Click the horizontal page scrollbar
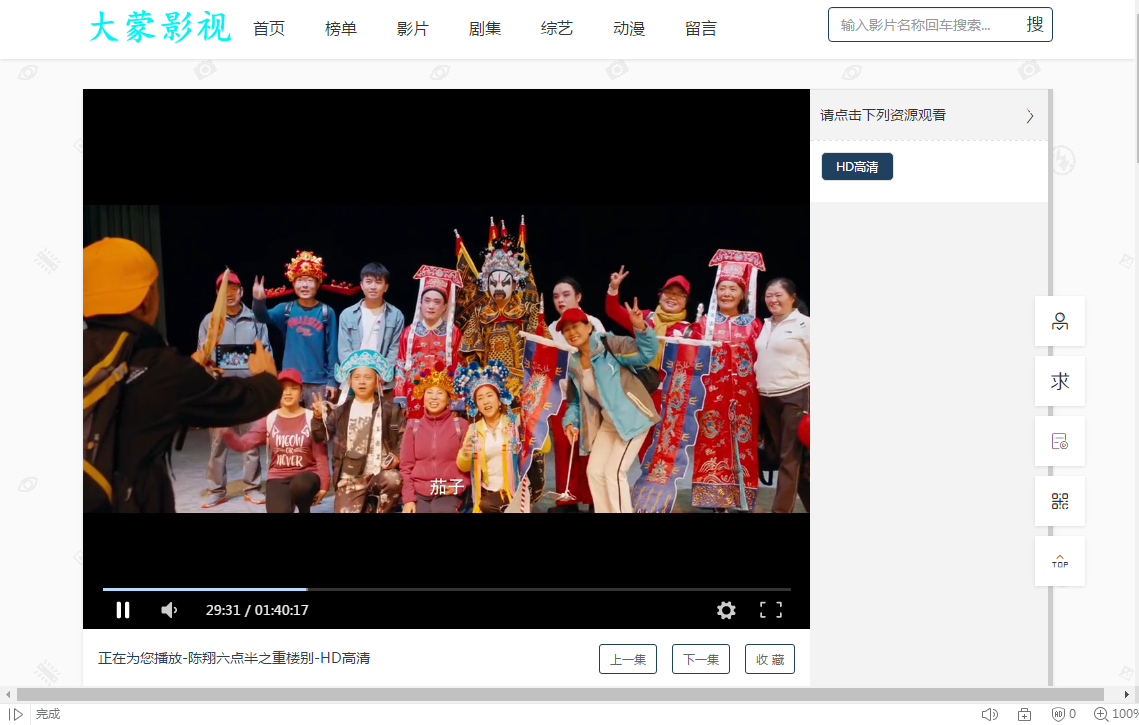This screenshot has width=1139, height=725. point(560,694)
